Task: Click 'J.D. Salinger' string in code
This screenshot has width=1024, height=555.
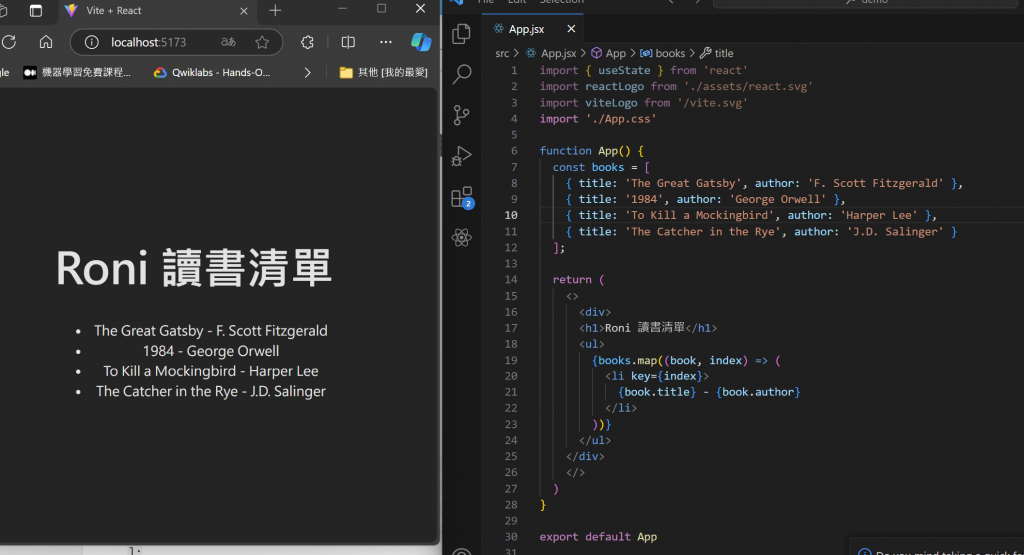Action: coord(895,232)
